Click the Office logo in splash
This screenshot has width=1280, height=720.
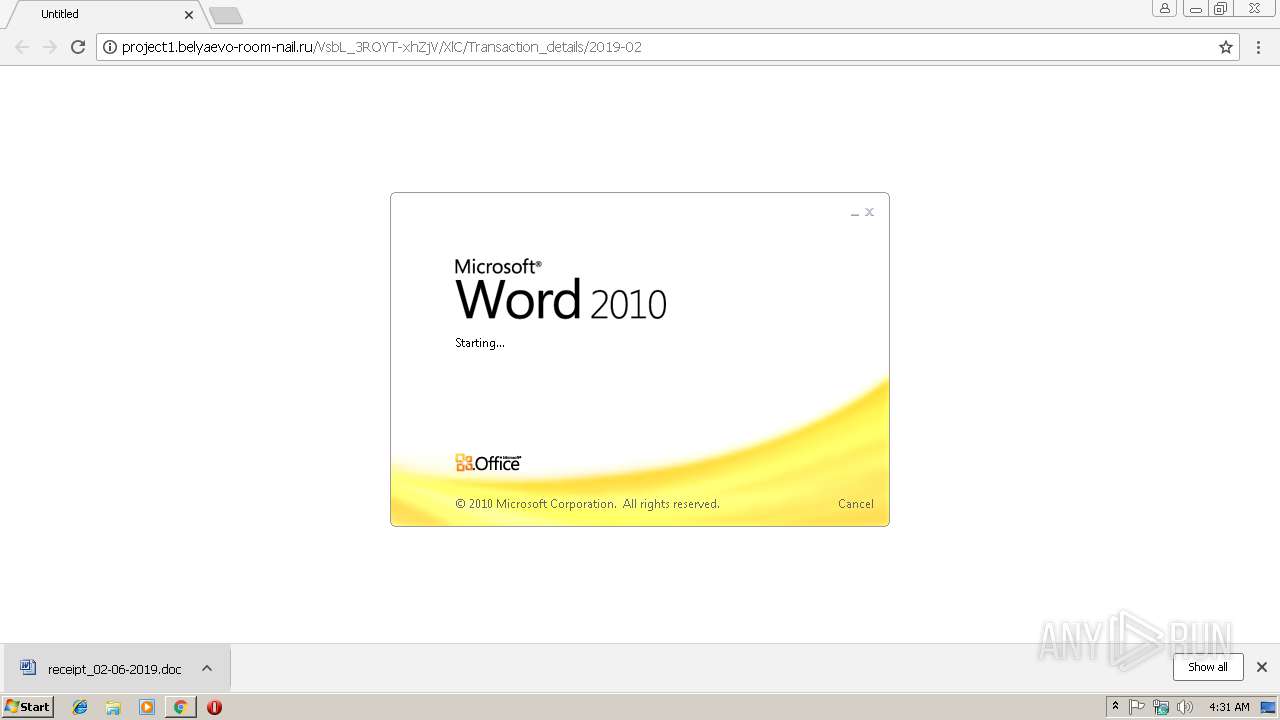click(488, 463)
